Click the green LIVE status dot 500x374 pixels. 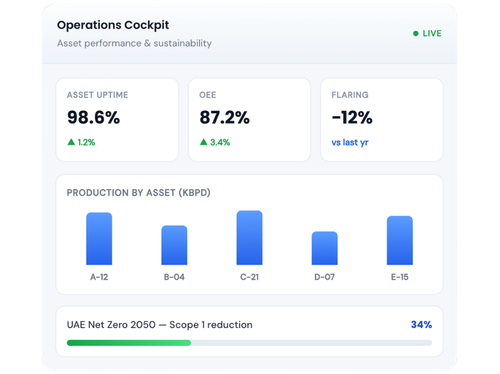coord(415,33)
